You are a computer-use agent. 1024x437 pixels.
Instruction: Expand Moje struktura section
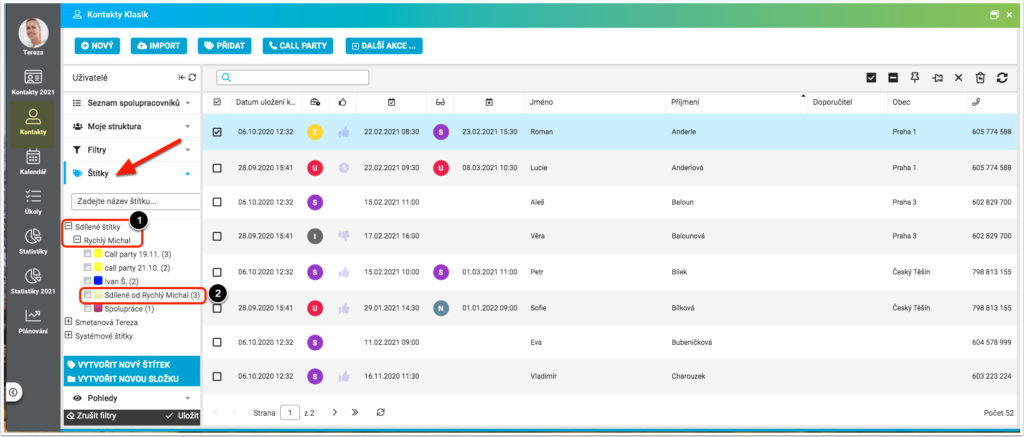coord(131,126)
